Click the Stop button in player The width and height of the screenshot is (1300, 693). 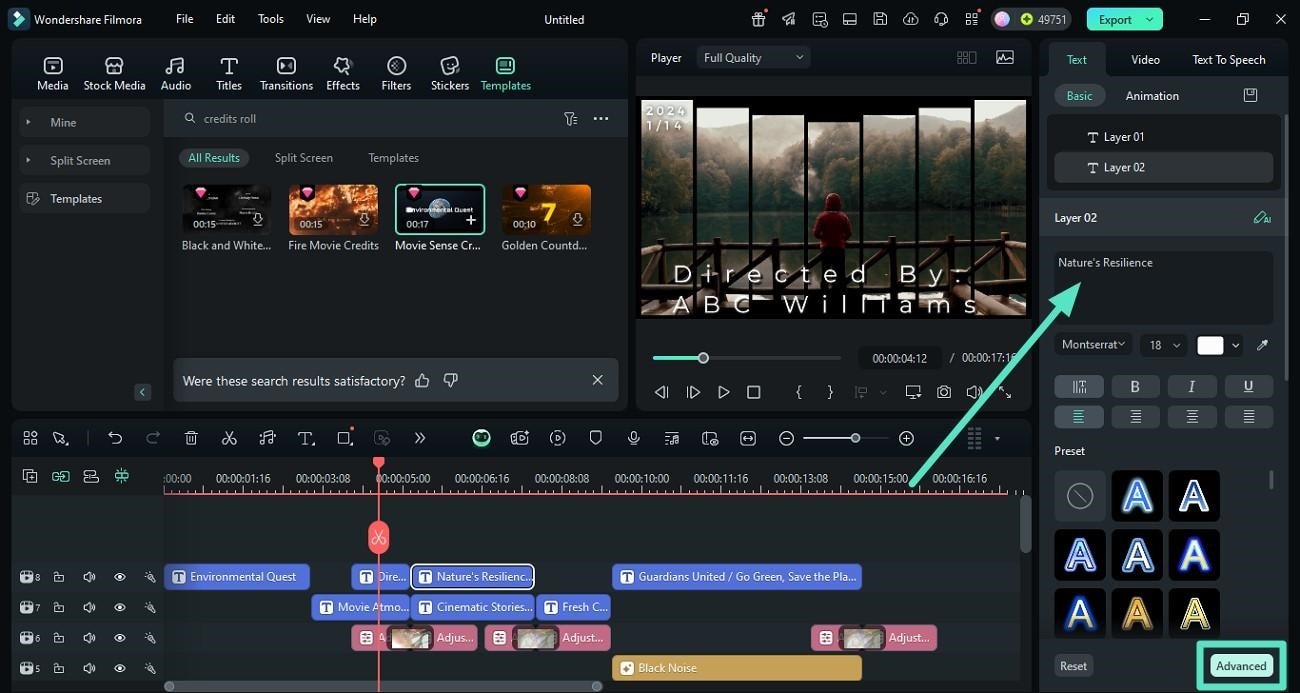click(754, 393)
